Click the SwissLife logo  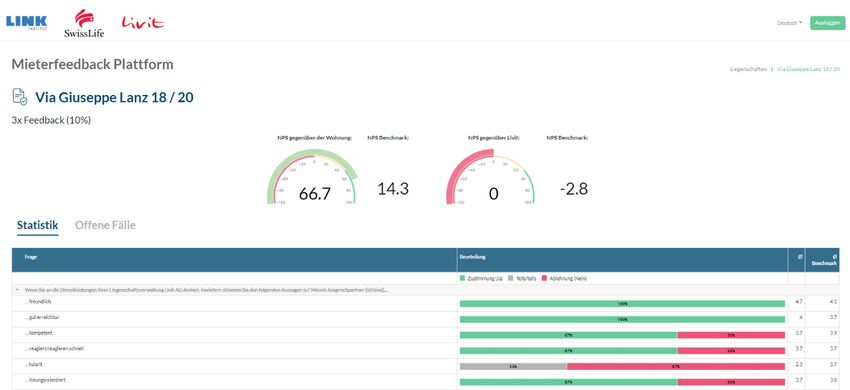(83, 23)
